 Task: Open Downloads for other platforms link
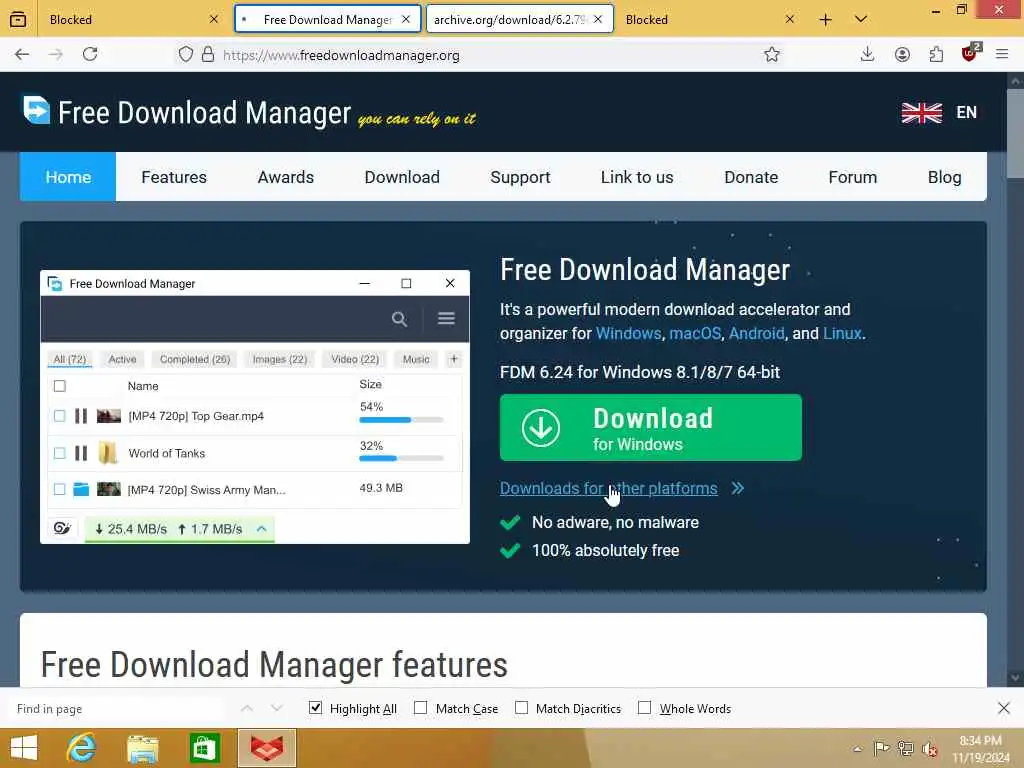(609, 488)
